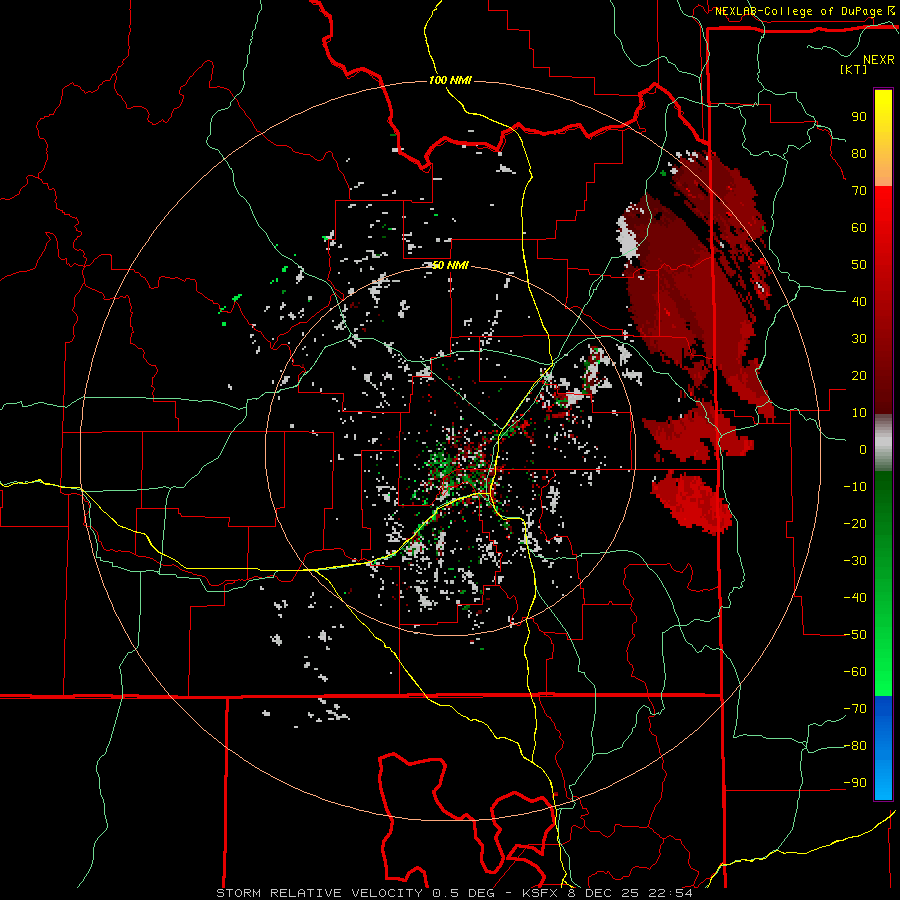Click the -70 value on the velocity scale
The width and height of the screenshot is (900, 900).
point(855,709)
